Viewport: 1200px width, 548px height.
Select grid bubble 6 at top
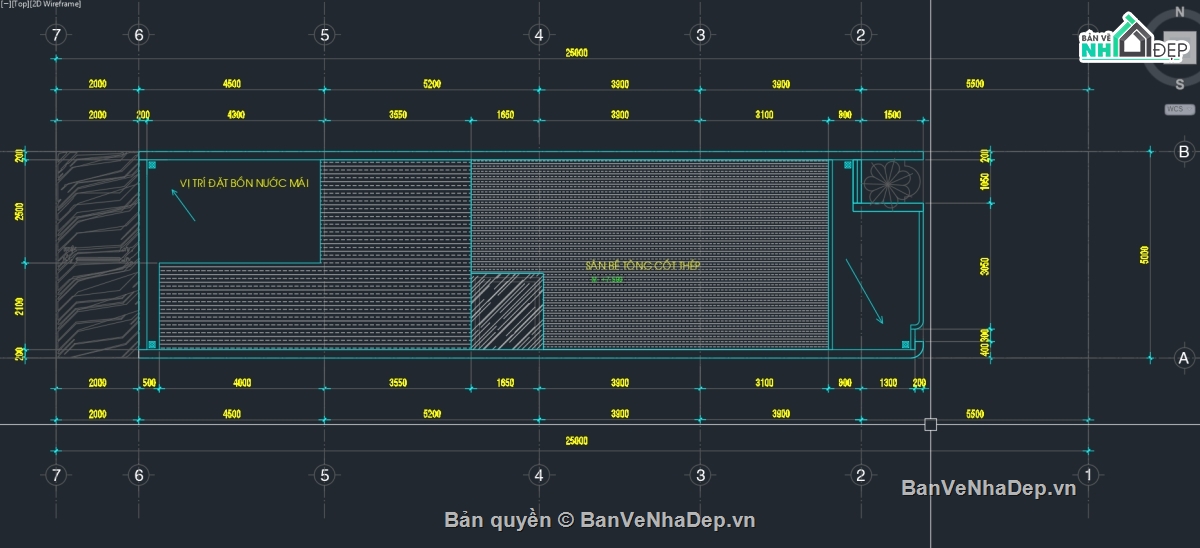click(x=139, y=35)
